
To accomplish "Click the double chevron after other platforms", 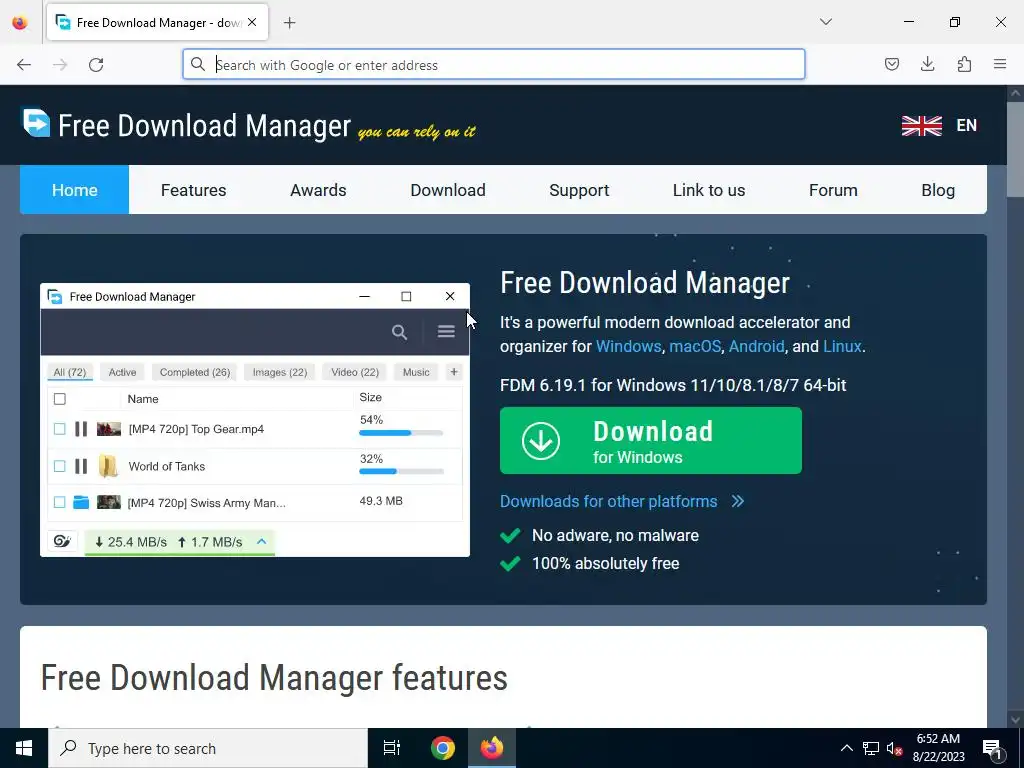I will pyautogui.click(x=738, y=502).
